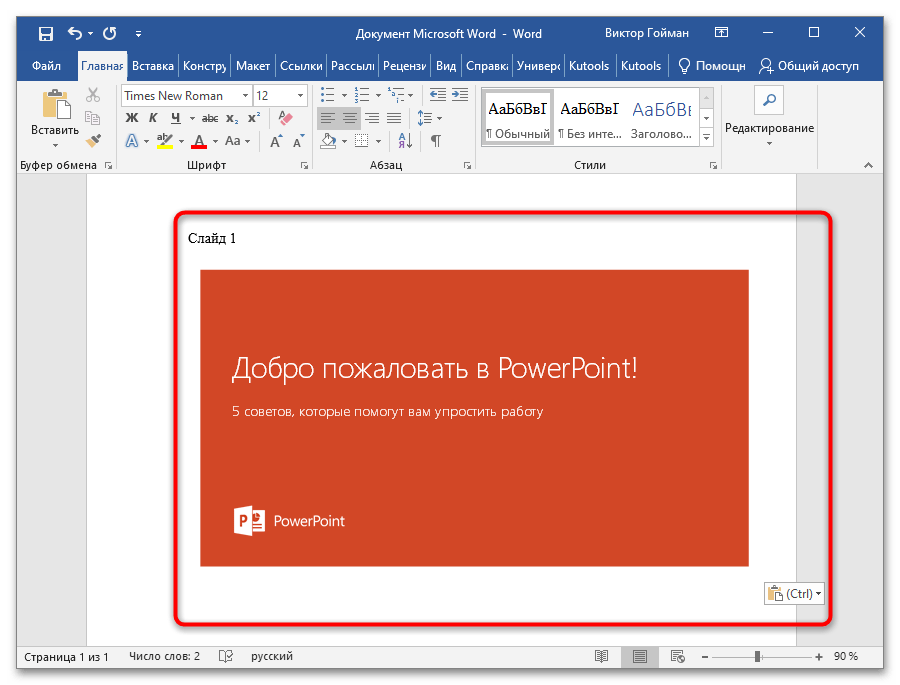Click the borders icon
The height and width of the screenshot is (685, 900).
tap(362, 141)
